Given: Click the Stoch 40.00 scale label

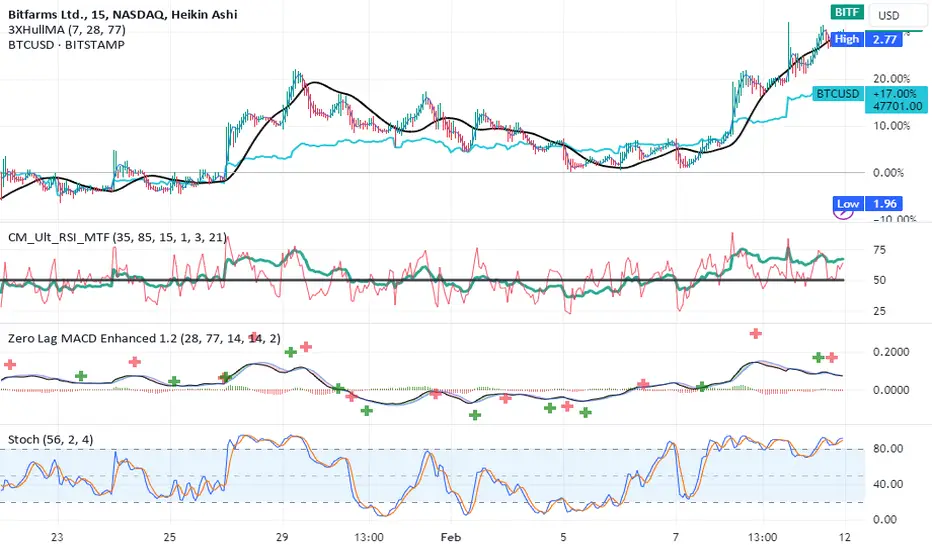Looking at the screenshot, I should coord(888,484).
